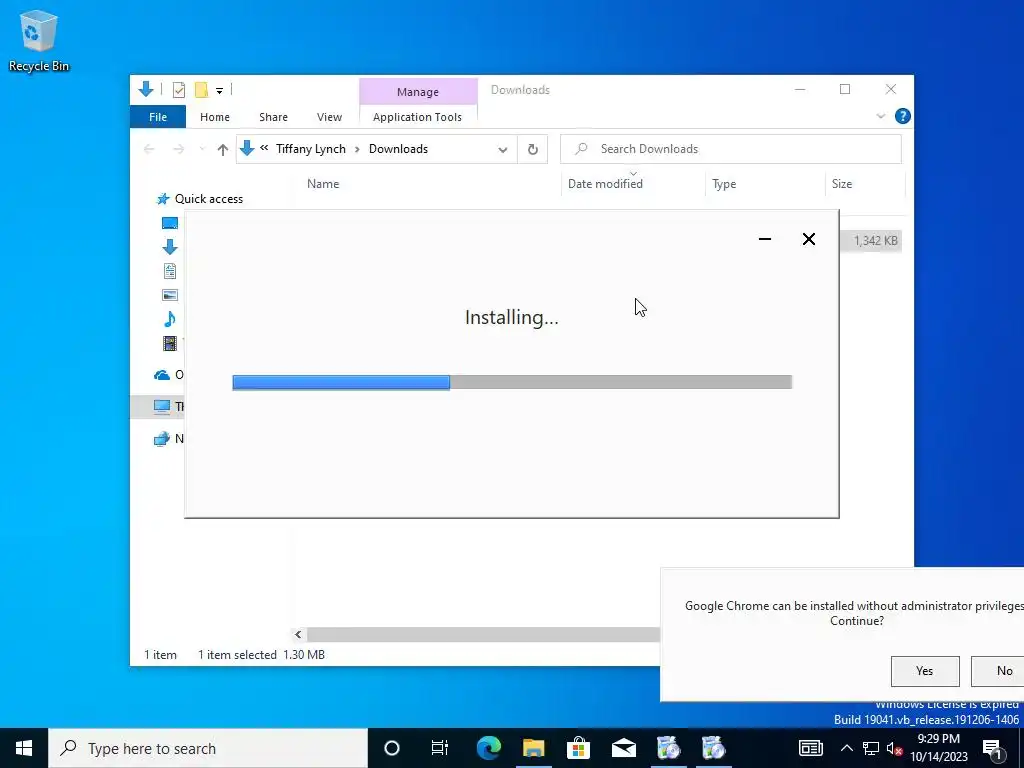Screen dimensions: 1024x768
Task: Sort by the Type column header
Action: coord(724,184)
